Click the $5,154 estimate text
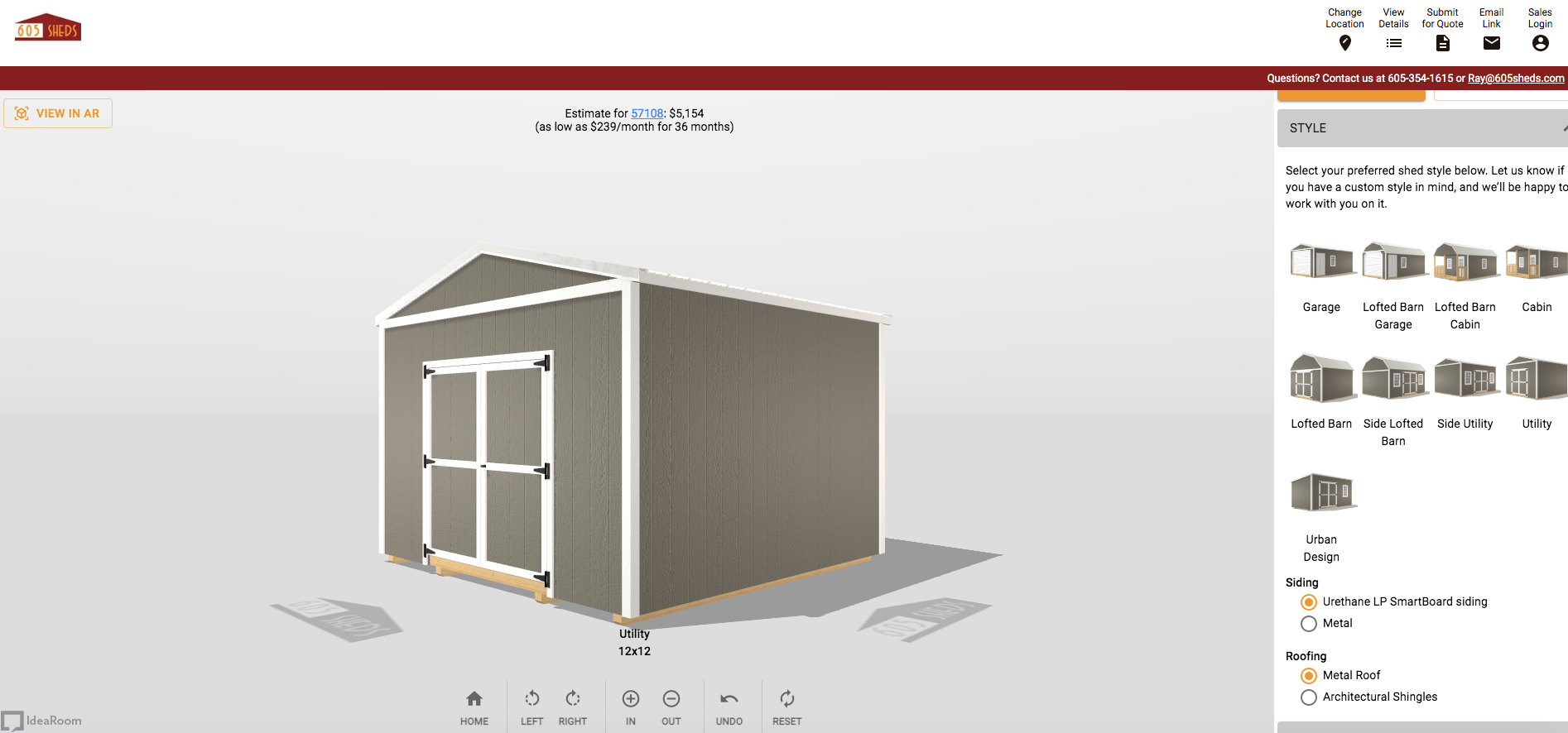1568x733 pixels. click(686, 113)
